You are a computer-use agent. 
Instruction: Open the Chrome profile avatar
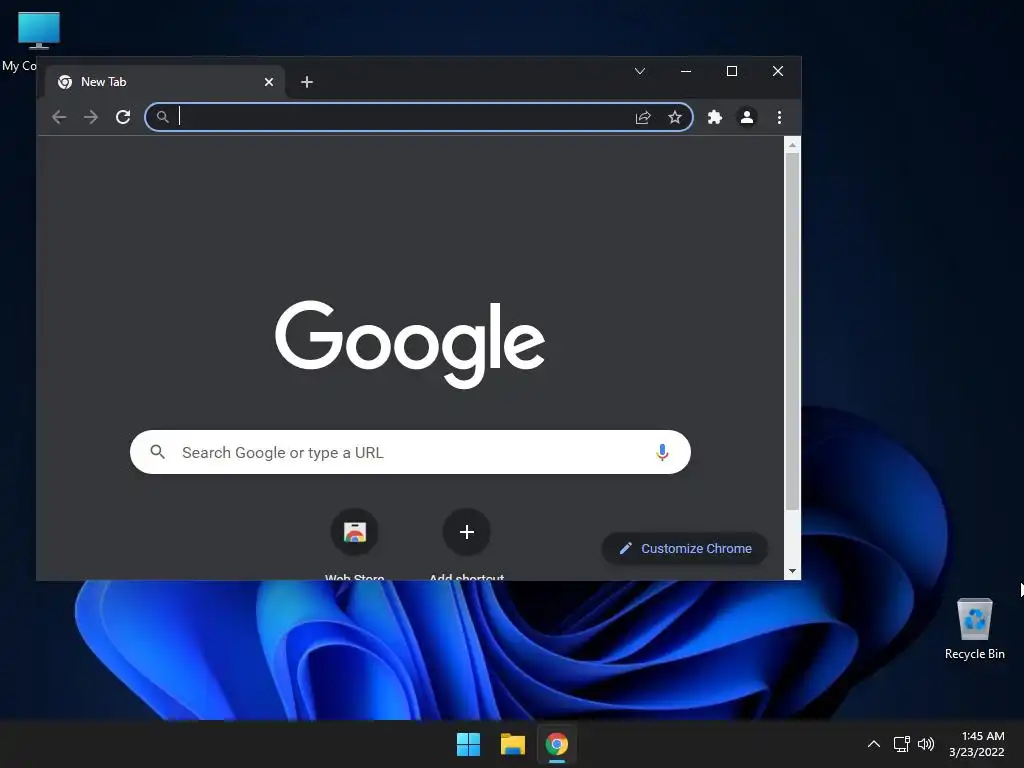[x=746, y=117]
